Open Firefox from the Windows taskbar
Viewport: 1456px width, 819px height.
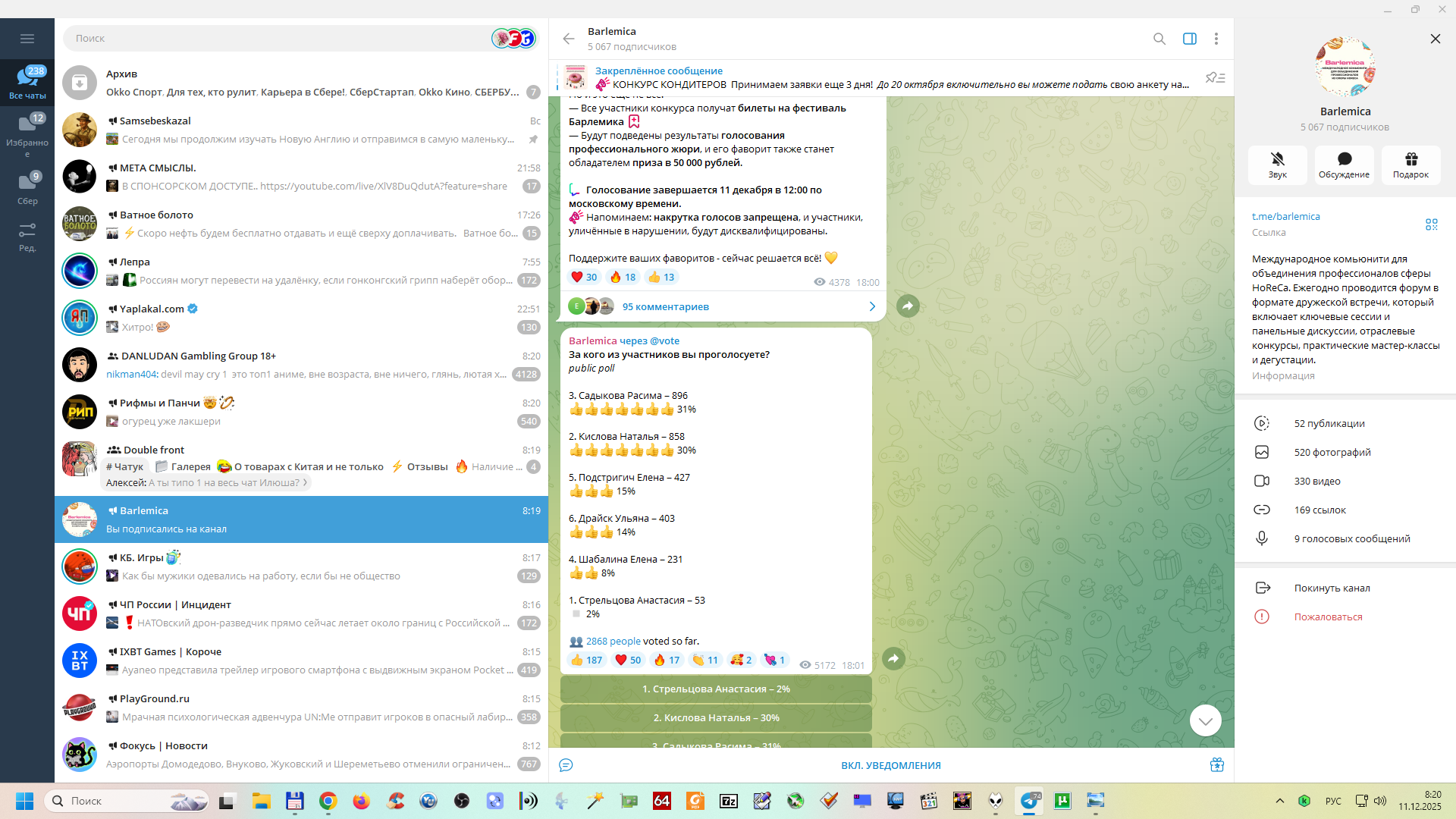361,801
